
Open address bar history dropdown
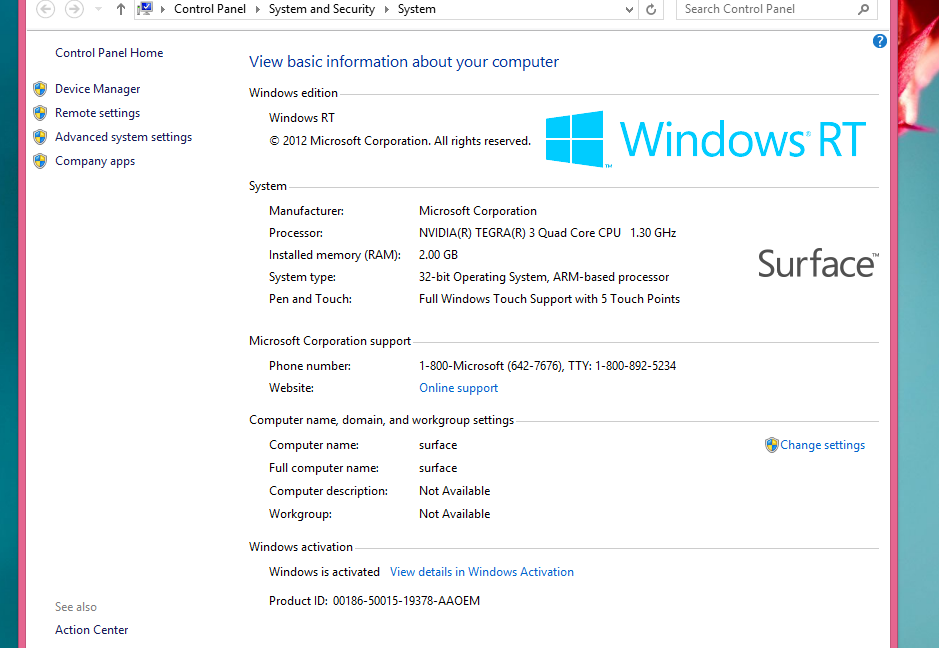[x=629, y=9]
